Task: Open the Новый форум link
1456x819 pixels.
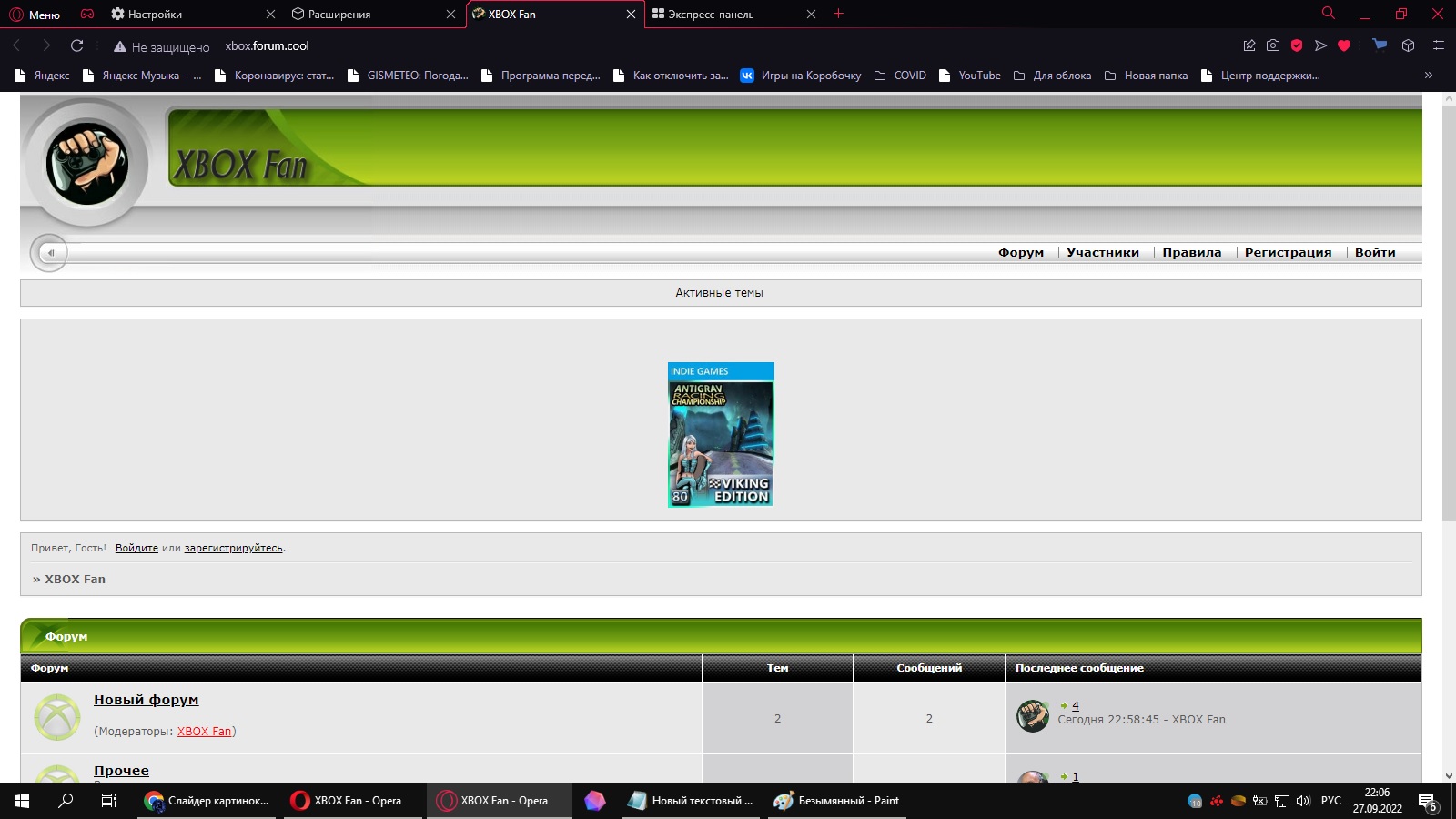Action: [x=146, y=700]
